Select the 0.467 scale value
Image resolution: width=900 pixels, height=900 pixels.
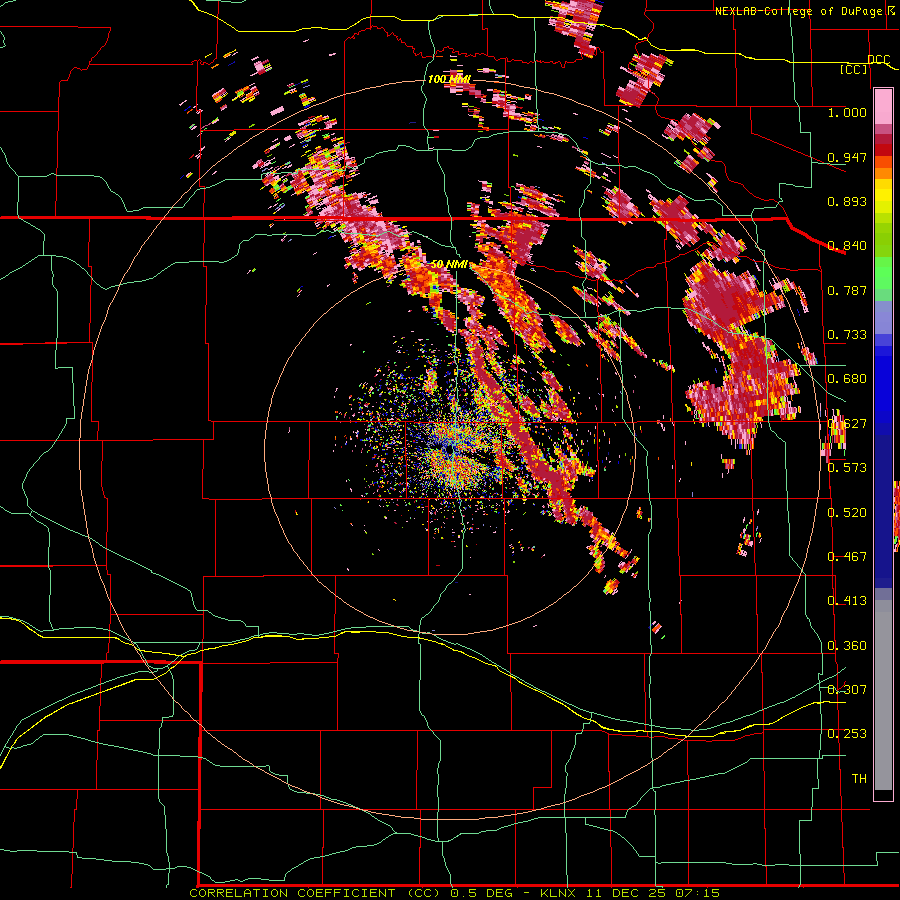(847, 556)
